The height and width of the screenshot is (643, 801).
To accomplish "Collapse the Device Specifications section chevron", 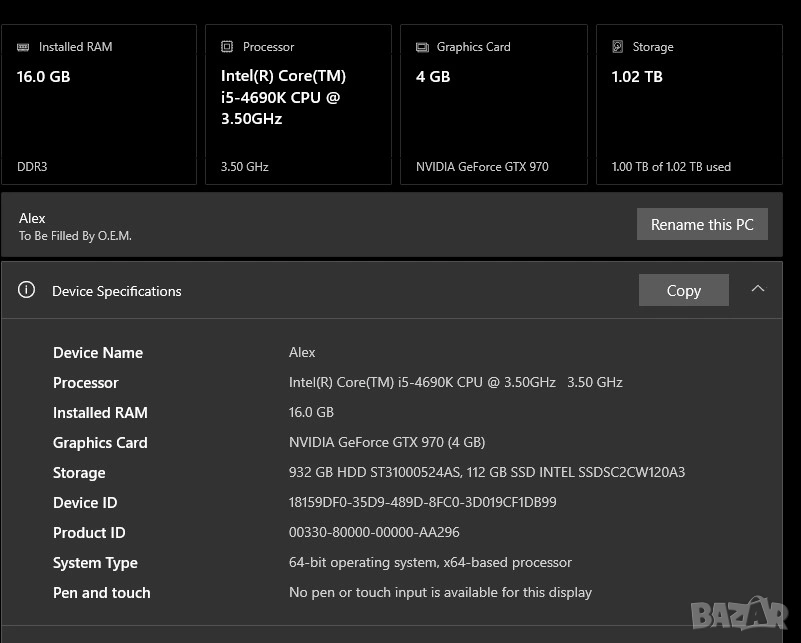I will (x=757, y=289).
